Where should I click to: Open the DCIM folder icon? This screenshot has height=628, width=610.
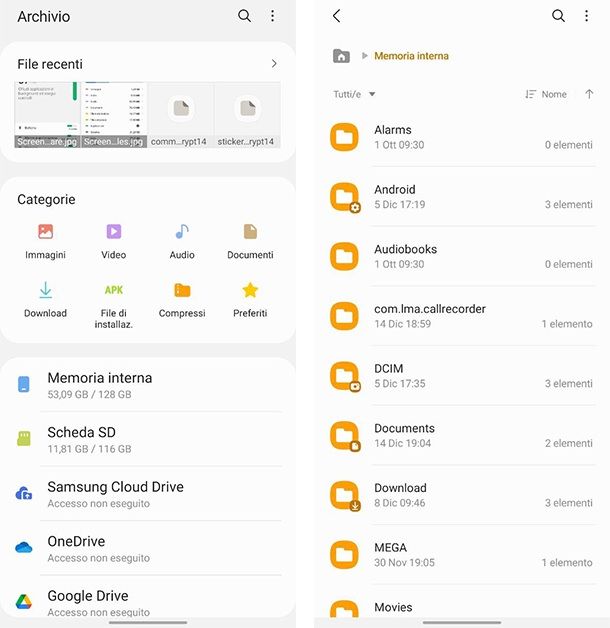pyautogui.click(x=344, y=376)
